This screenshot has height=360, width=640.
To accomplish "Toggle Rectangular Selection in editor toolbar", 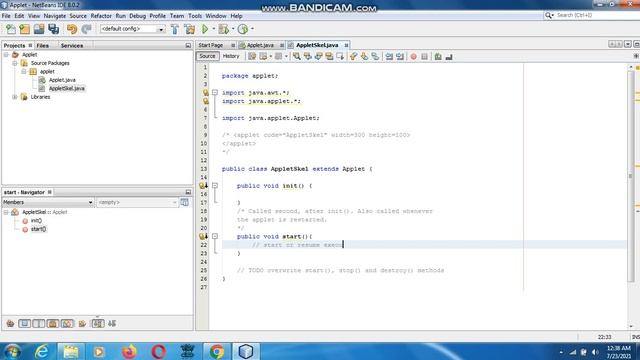I will pyautogui.click(x=340, y=56).
